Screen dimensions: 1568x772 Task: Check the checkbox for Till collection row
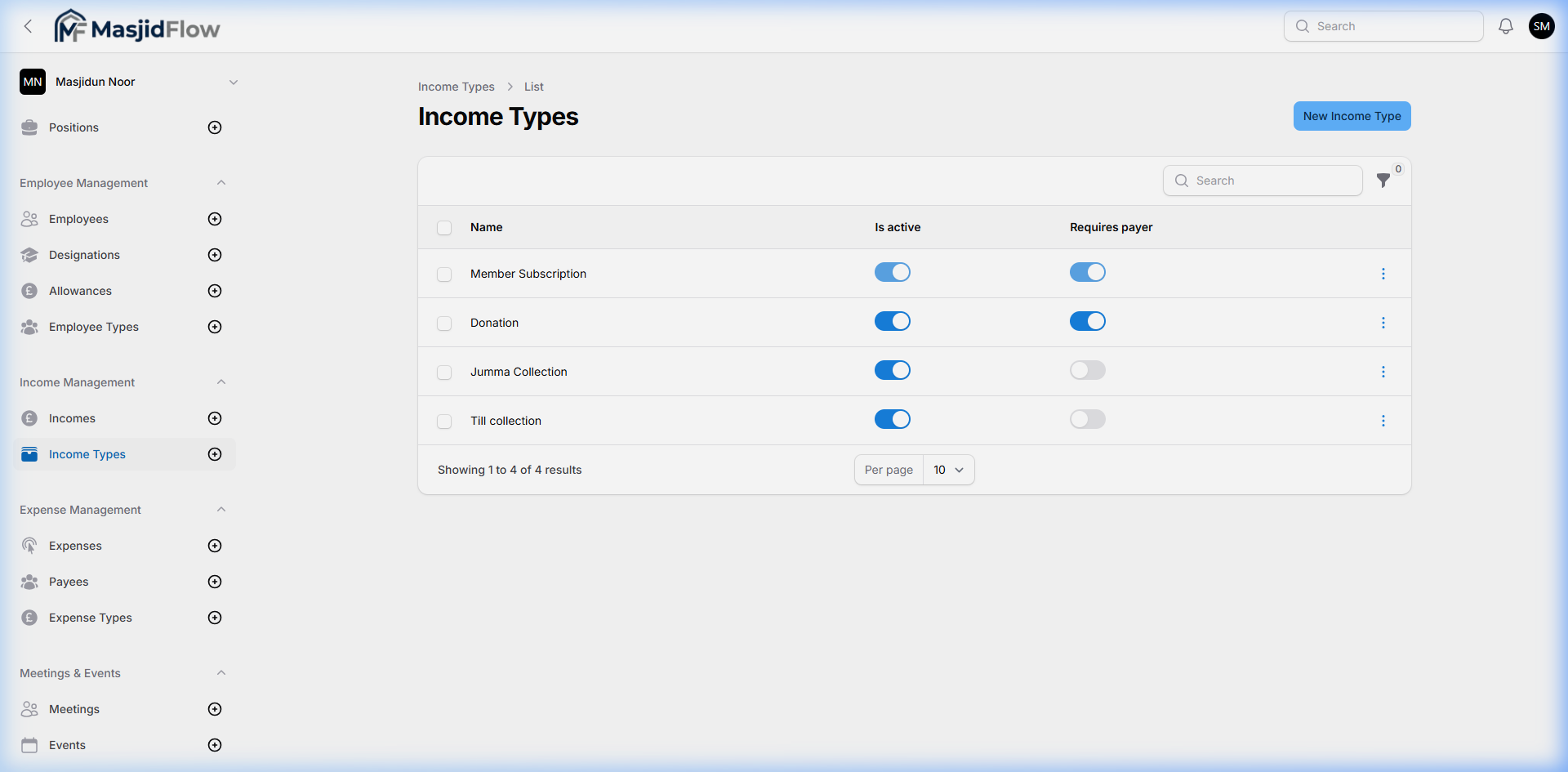point(444,421)
